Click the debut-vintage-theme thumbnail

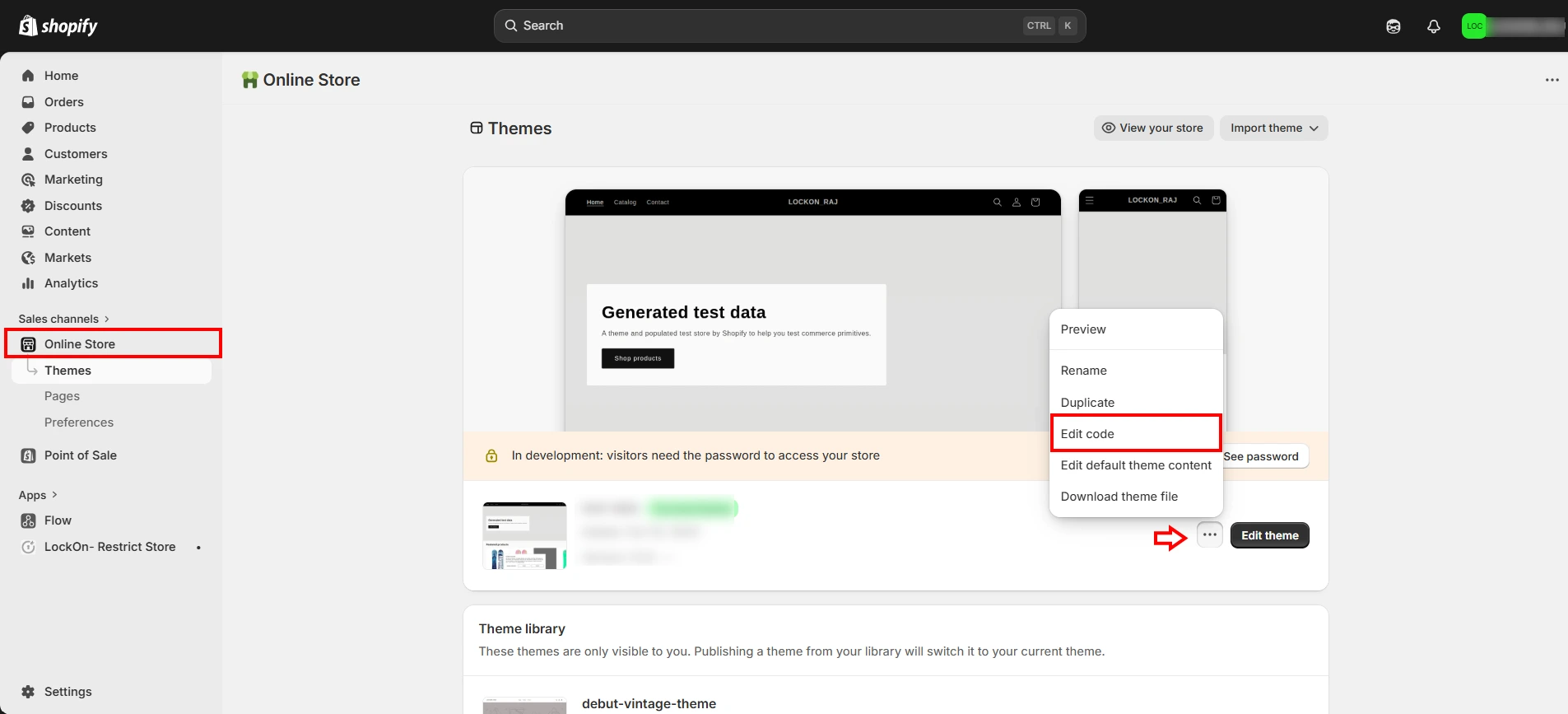(524, 705)
